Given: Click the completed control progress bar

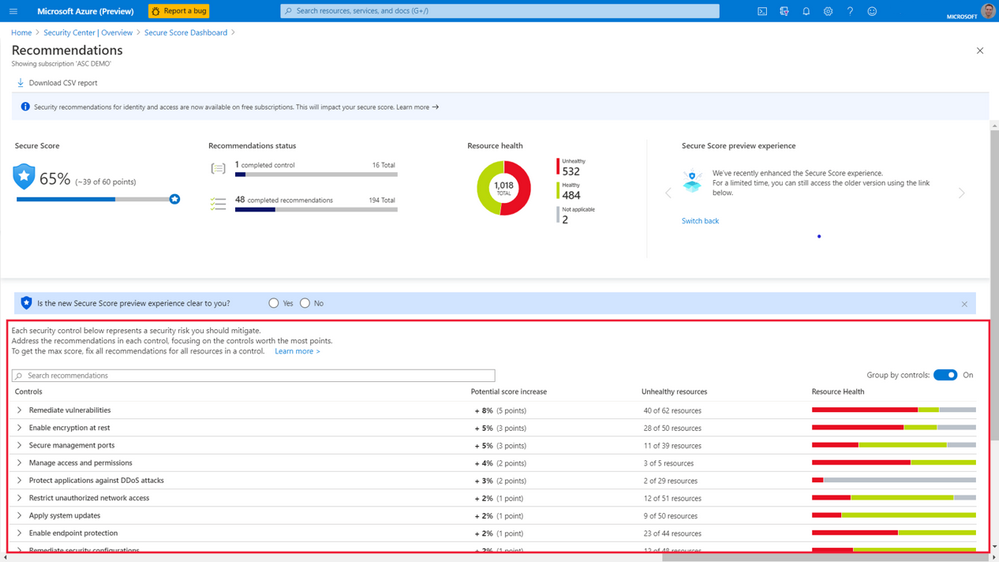Looking at the screenshot, I should coord(316,175).
